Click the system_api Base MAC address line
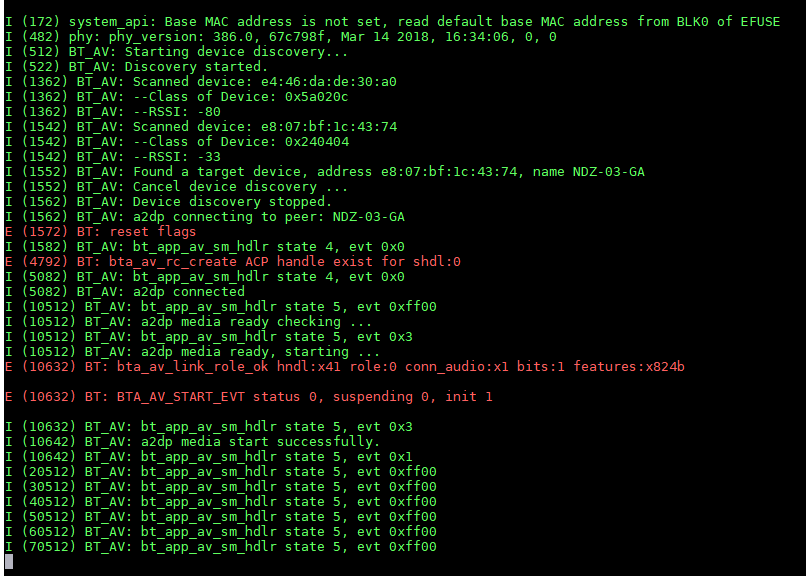Screen dimensions: 806x576 (393, 22)
